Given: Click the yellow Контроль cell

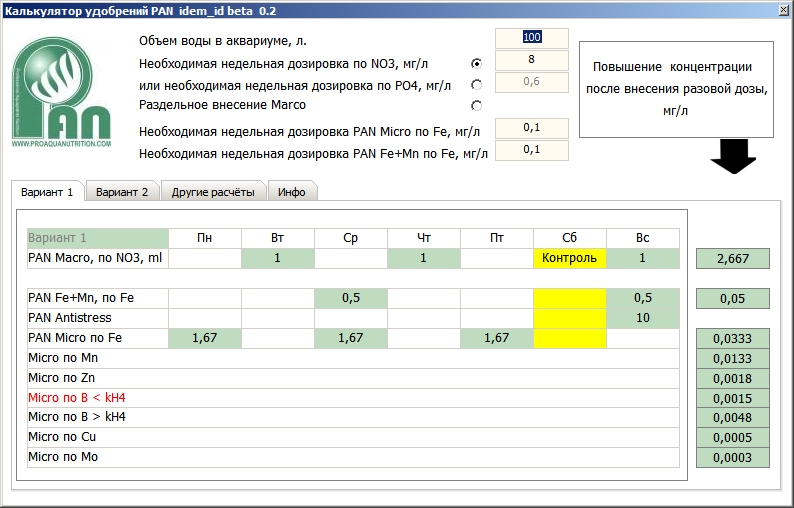Looking at the screenshot, I should [569, 258].
